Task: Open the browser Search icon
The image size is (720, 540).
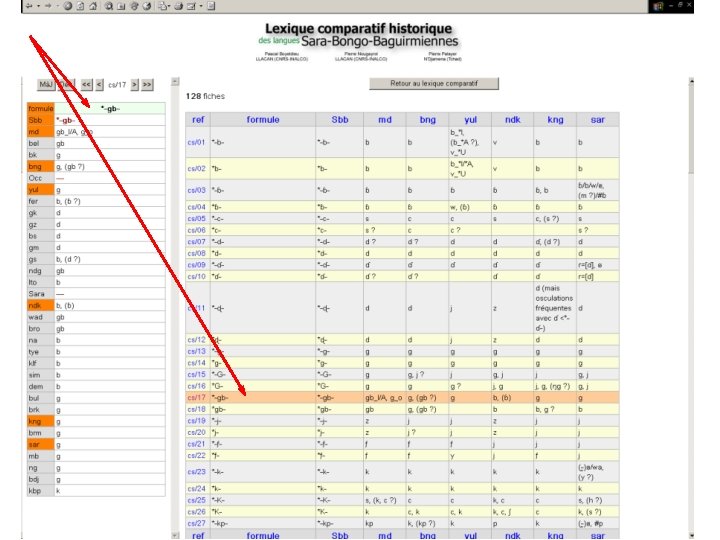Action: (108, 6)
